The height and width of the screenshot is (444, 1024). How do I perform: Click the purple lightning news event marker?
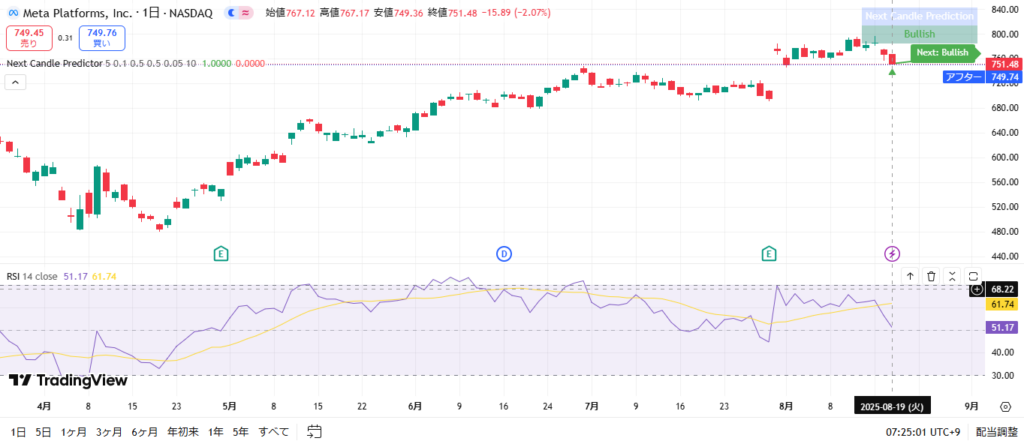coord(892,253)
